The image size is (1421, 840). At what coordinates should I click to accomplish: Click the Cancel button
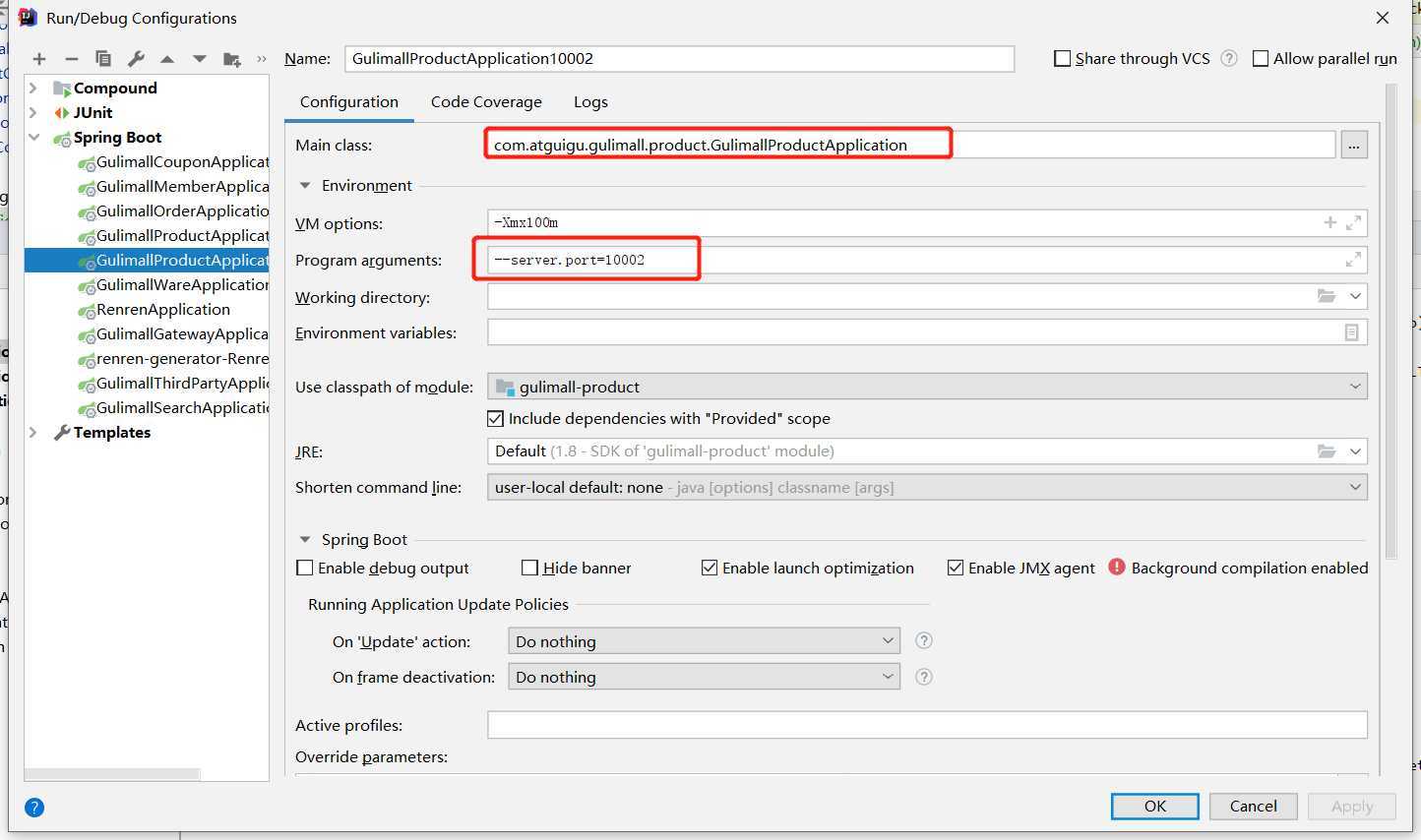coord(1253,806)
